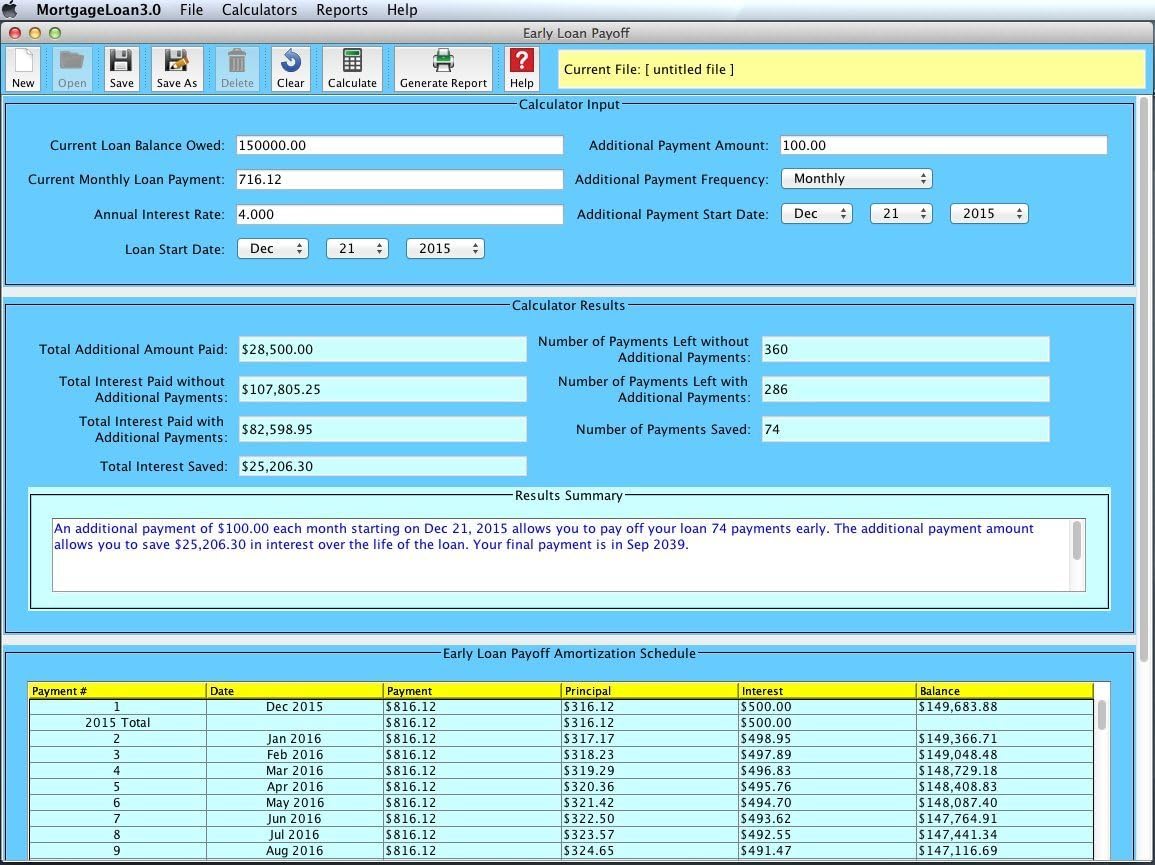
Task: Open the File menu
Action: (191, 10)
